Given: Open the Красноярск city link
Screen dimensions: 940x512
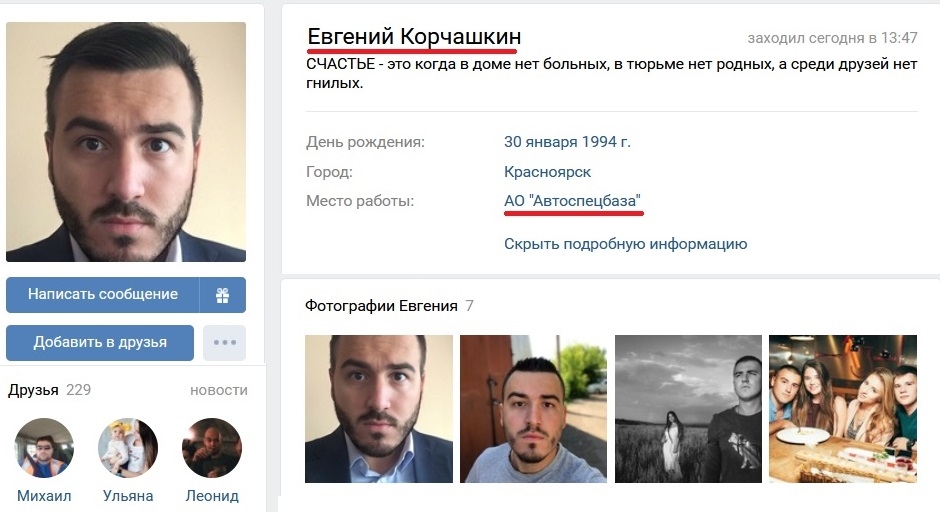Looking at the screenshot, I should tap(547, 172).
